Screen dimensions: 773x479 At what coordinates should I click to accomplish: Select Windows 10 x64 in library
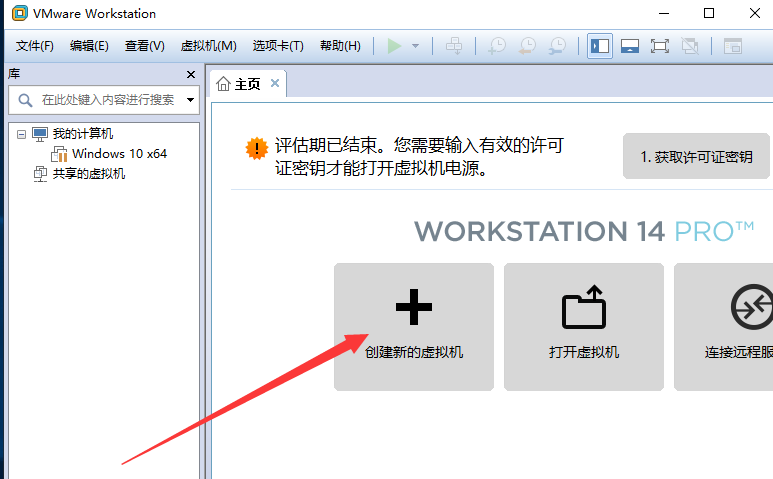point(118,154)
